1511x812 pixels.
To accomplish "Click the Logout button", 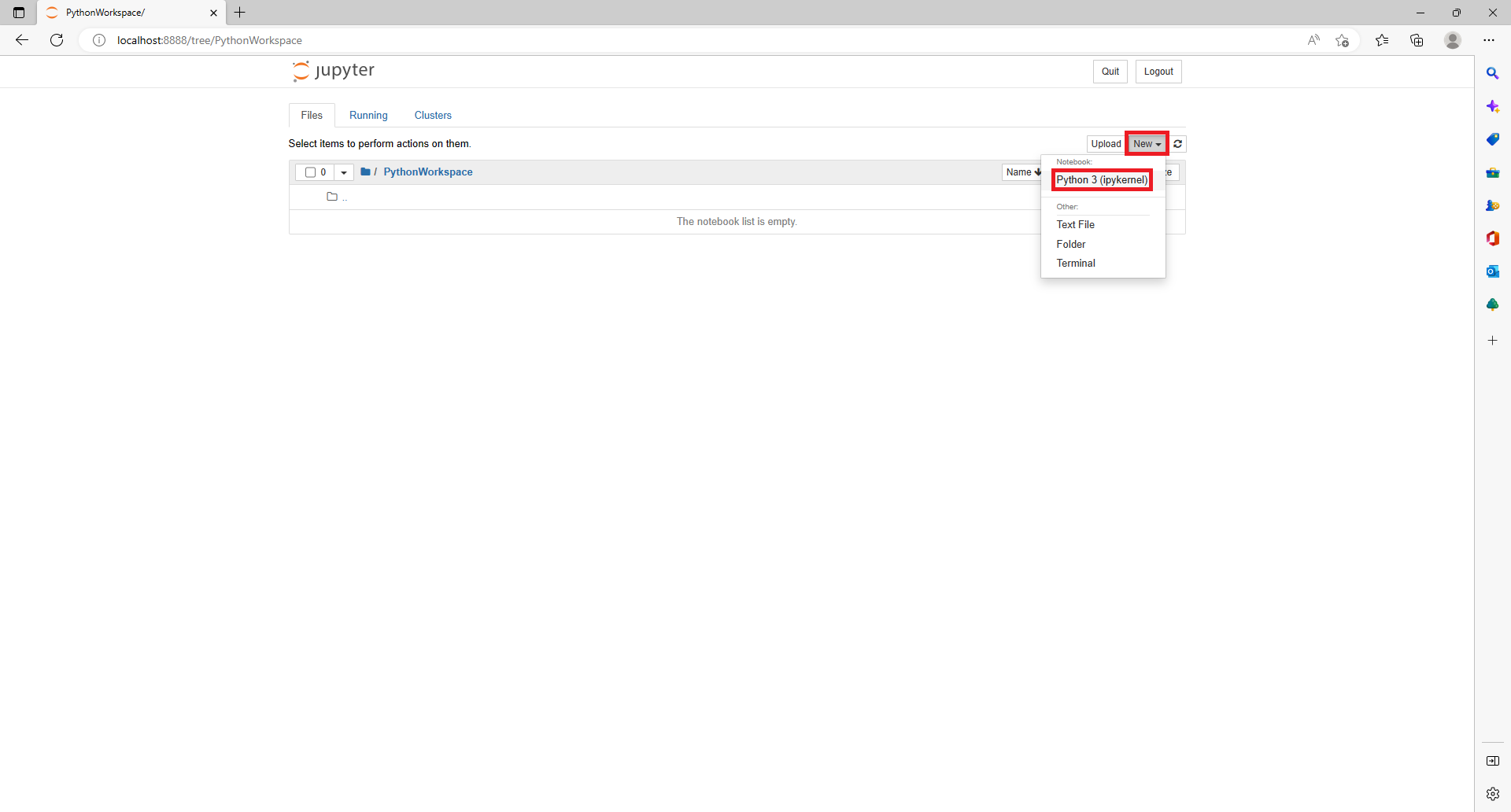I will click(x=1158, y=72).
